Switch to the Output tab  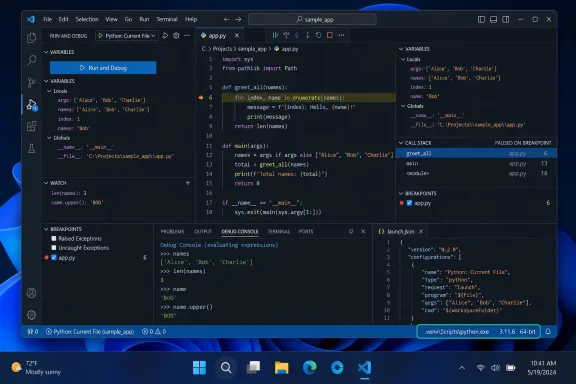point(203,232)
